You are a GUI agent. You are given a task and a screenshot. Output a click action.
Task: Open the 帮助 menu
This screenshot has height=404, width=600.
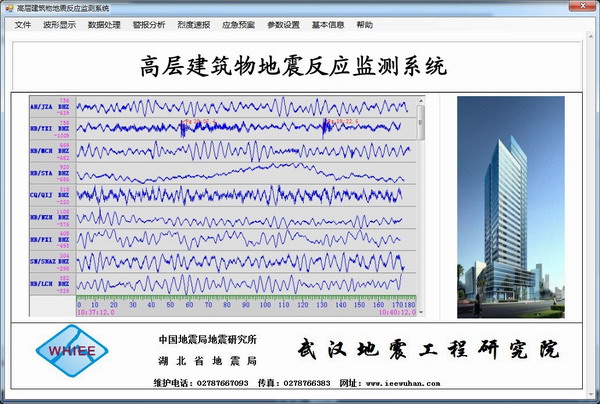[364, 23]
